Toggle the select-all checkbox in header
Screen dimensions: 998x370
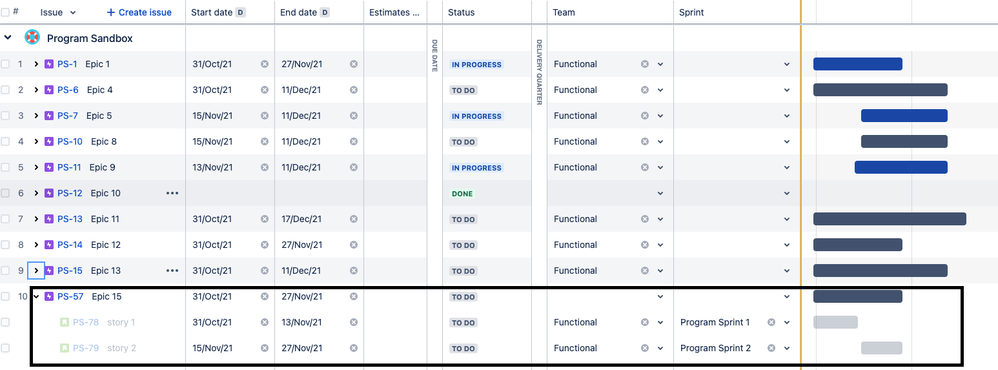tap(5, 12)
